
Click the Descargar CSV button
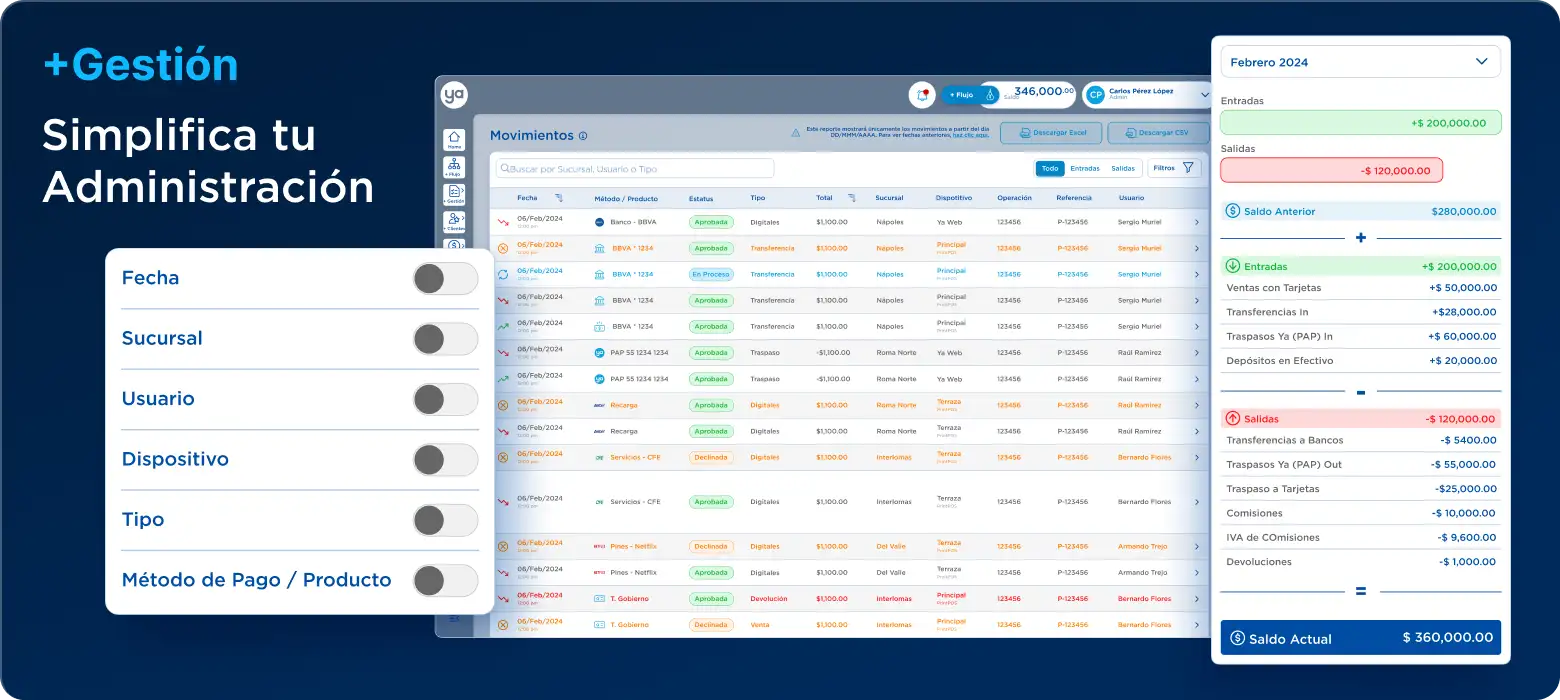point(1158,133)
